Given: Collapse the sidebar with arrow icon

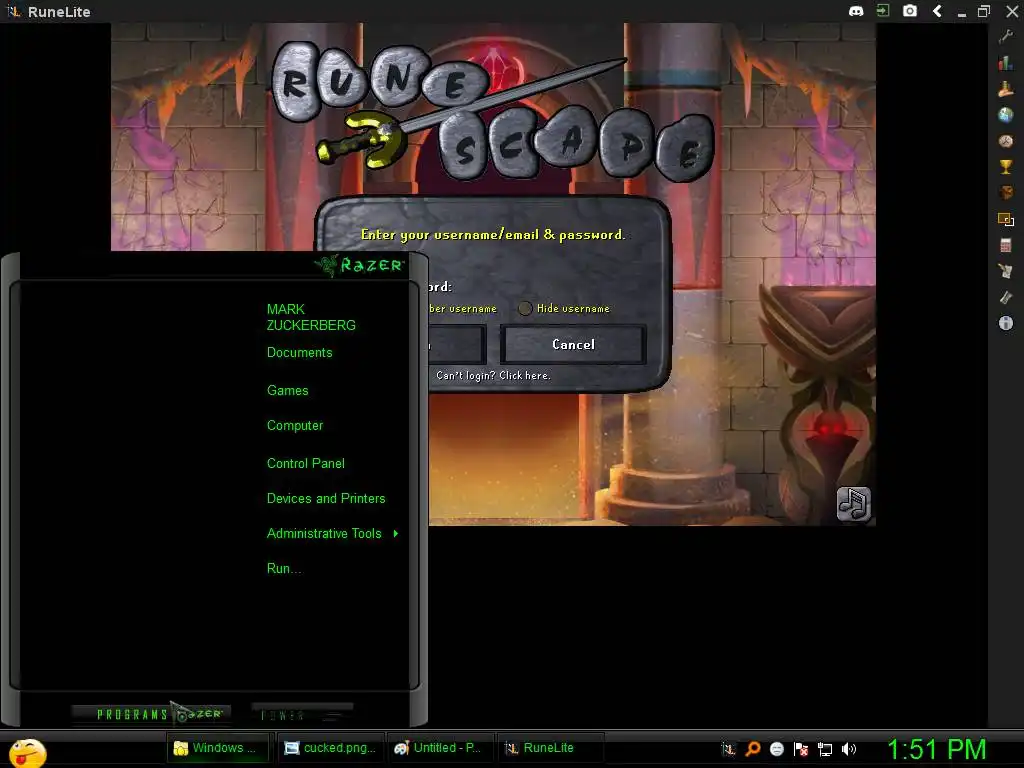Looking at the screenshot, I should (937, 11).
